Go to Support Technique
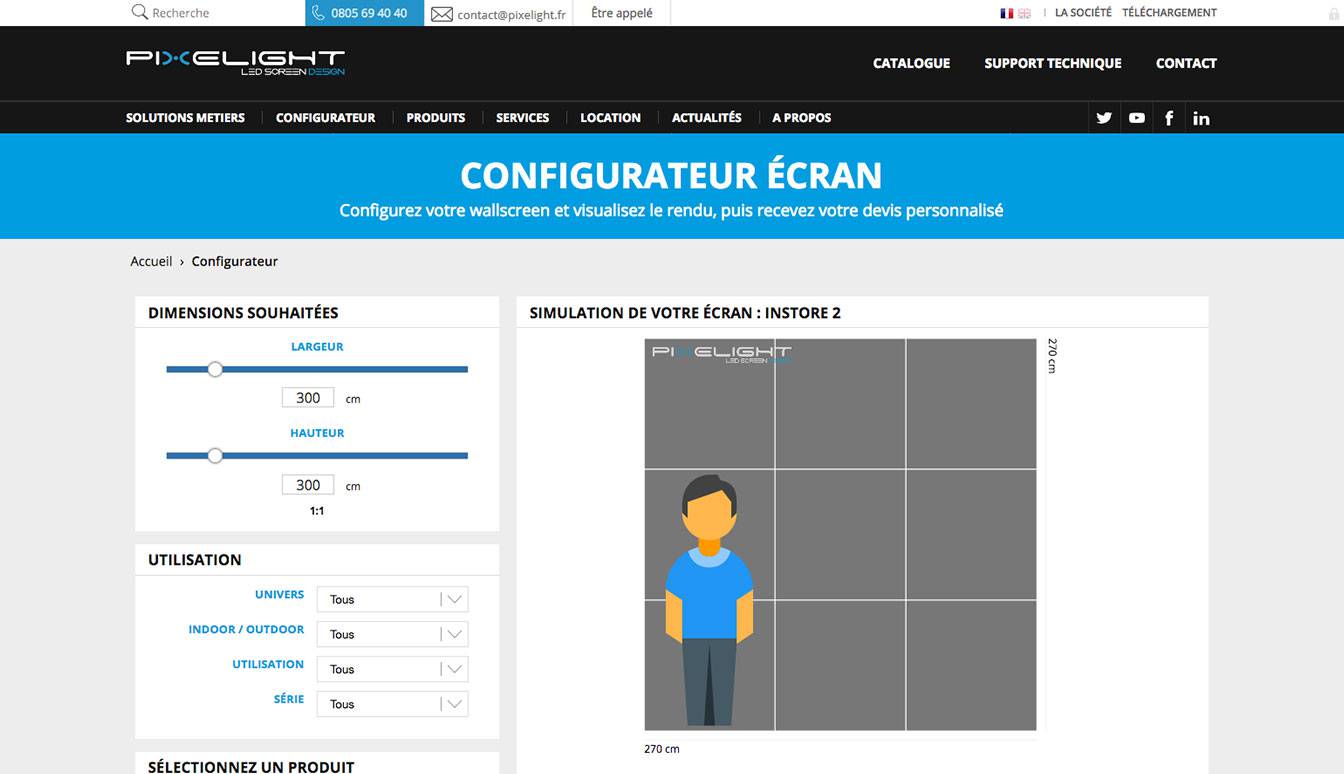Viewport: 1344px width, 774px height. [1053, 63]
